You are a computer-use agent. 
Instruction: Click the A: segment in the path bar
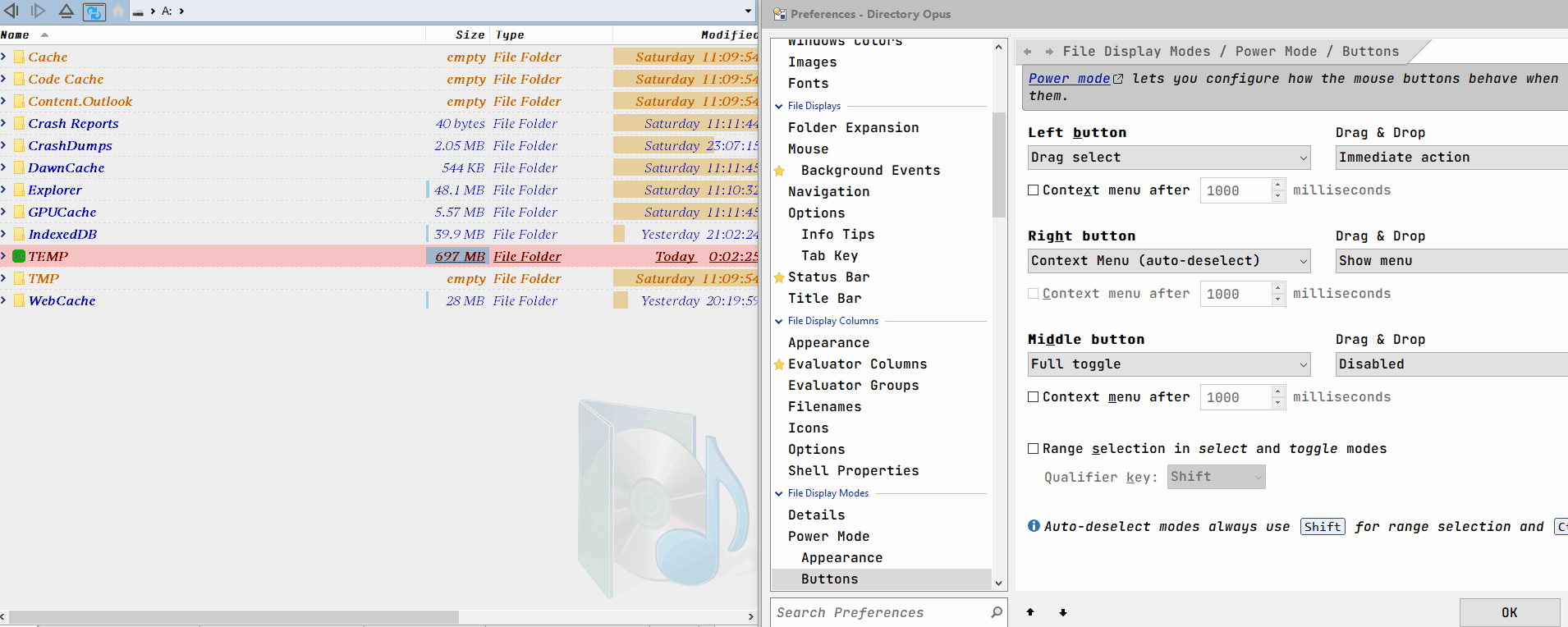coord(167,11)
